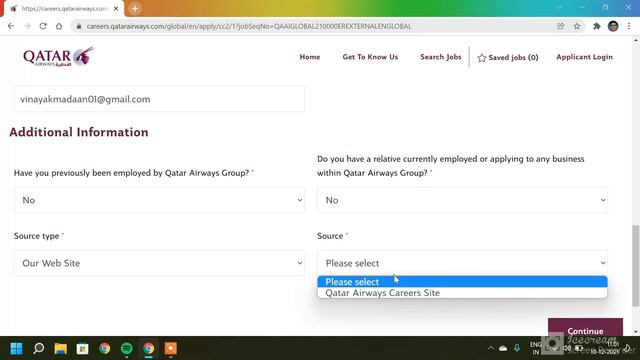Open Windows Start menu
640x360 pixels.
pos(16,348)
